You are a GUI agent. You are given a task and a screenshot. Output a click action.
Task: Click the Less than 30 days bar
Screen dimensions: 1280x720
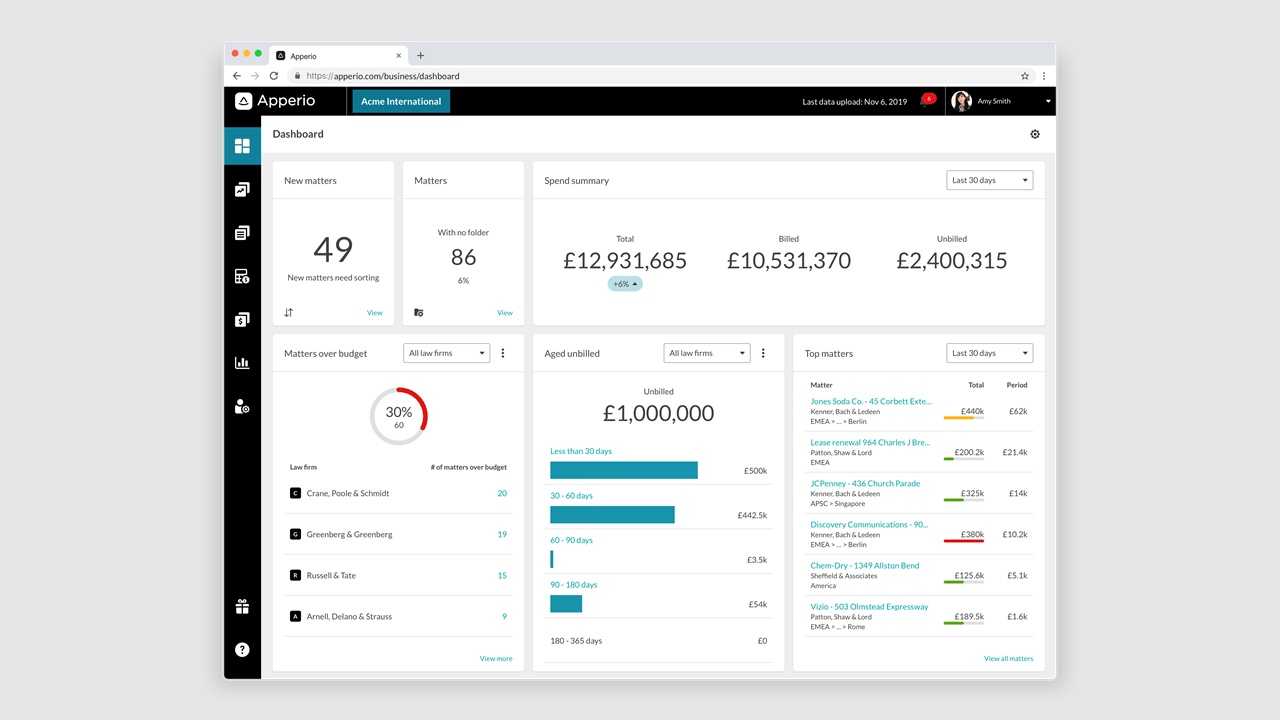point(623,470)
